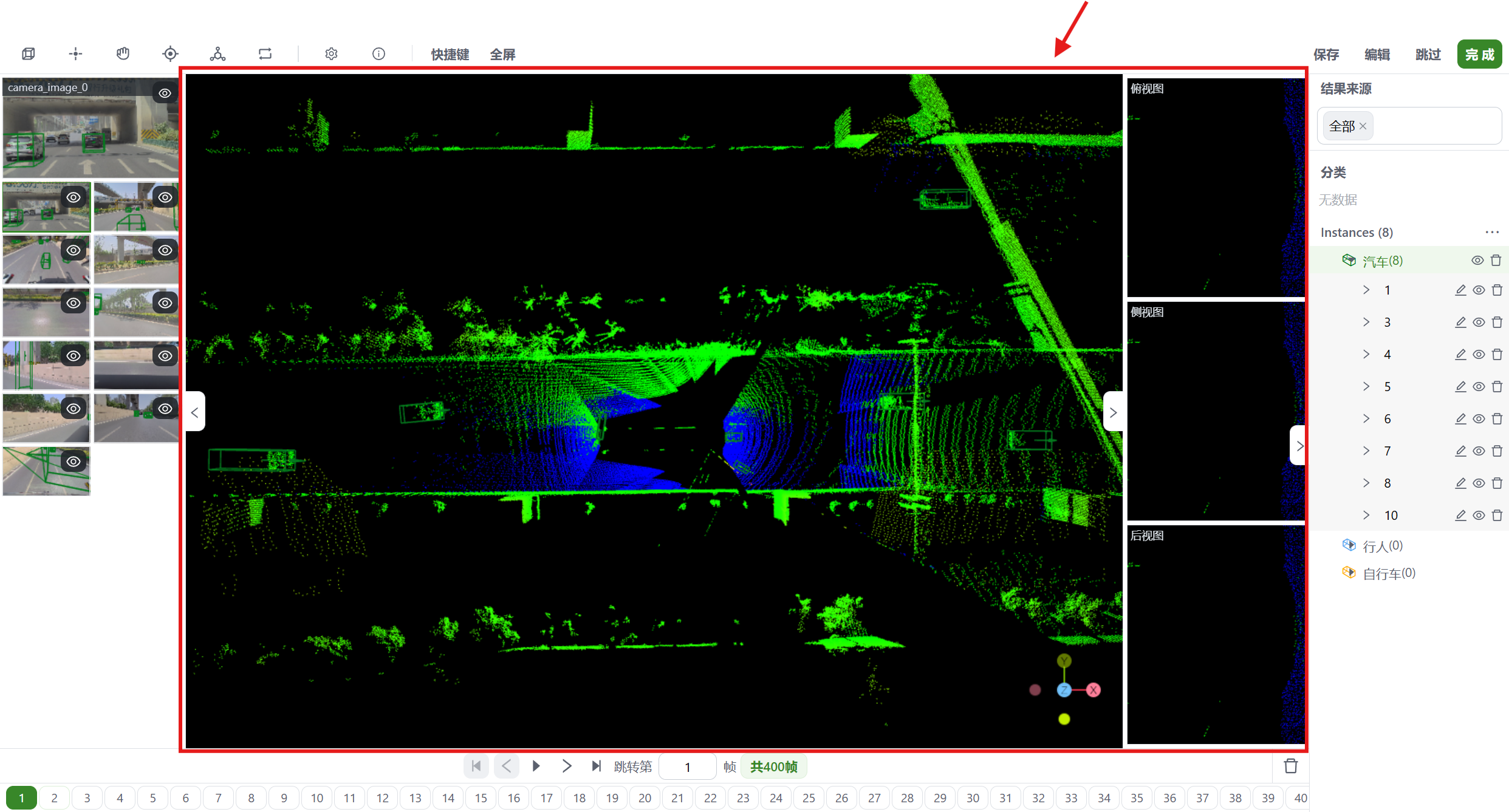
Task: Open the Instances more options menu
Action: 1492,233
